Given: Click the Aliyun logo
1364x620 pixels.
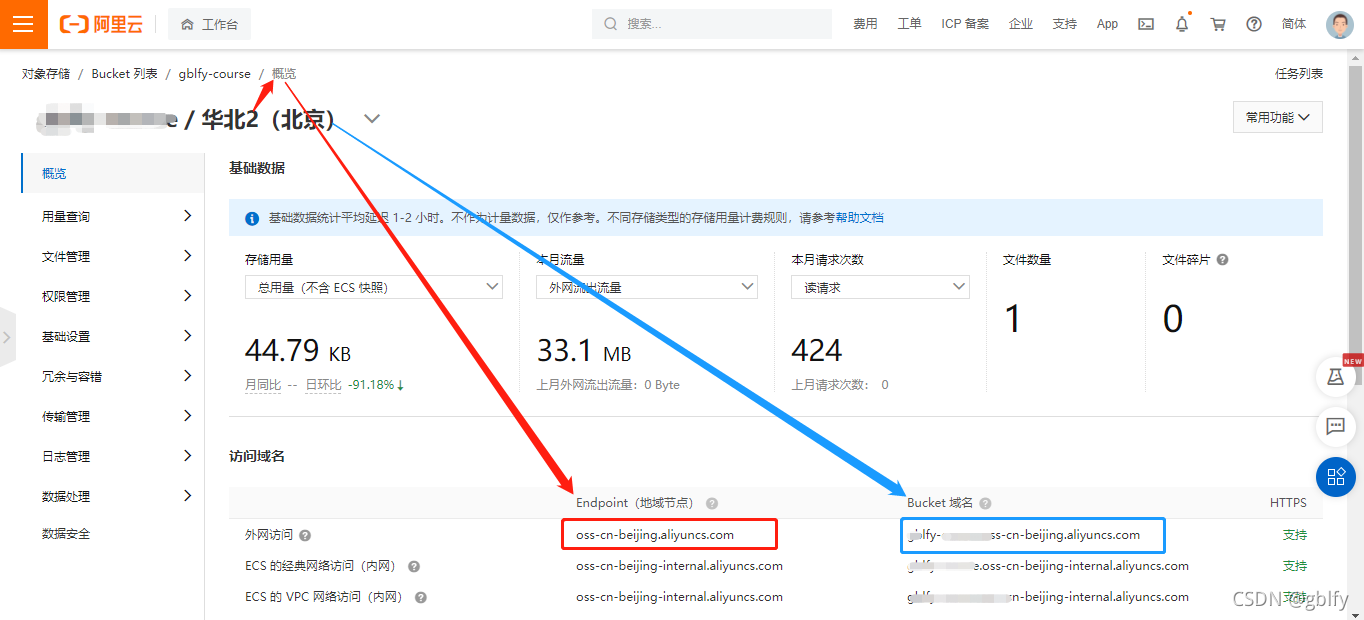Looking at the screenshot, I should pyautogui.click(x=100, y=23).
